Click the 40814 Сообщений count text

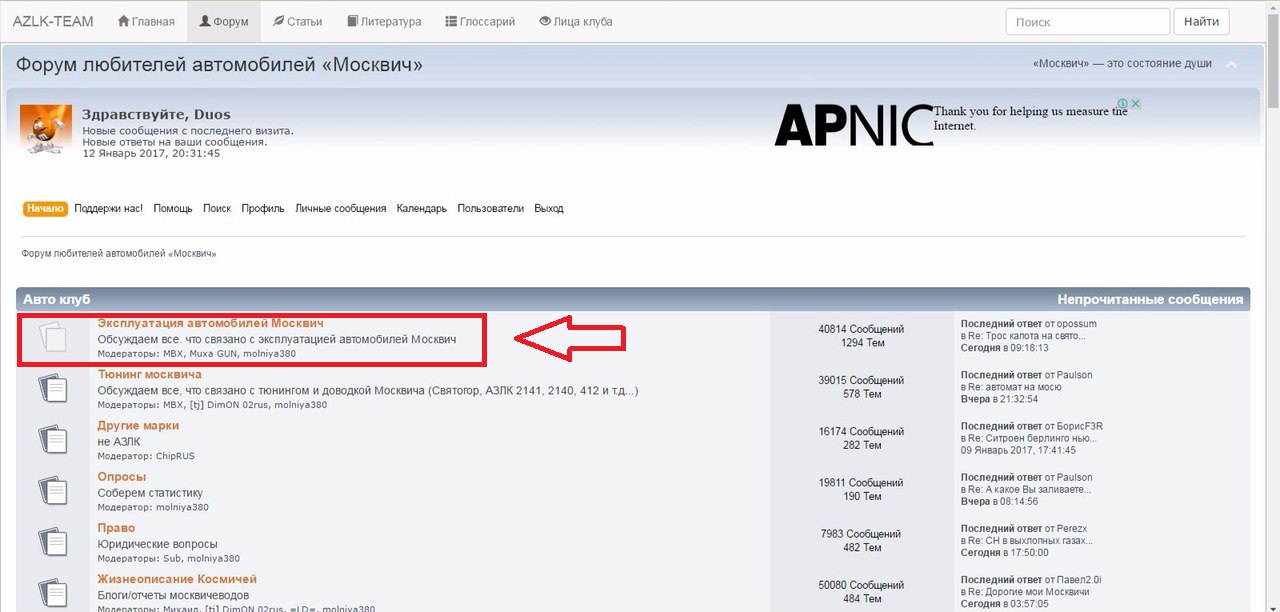tap(861, 329)
